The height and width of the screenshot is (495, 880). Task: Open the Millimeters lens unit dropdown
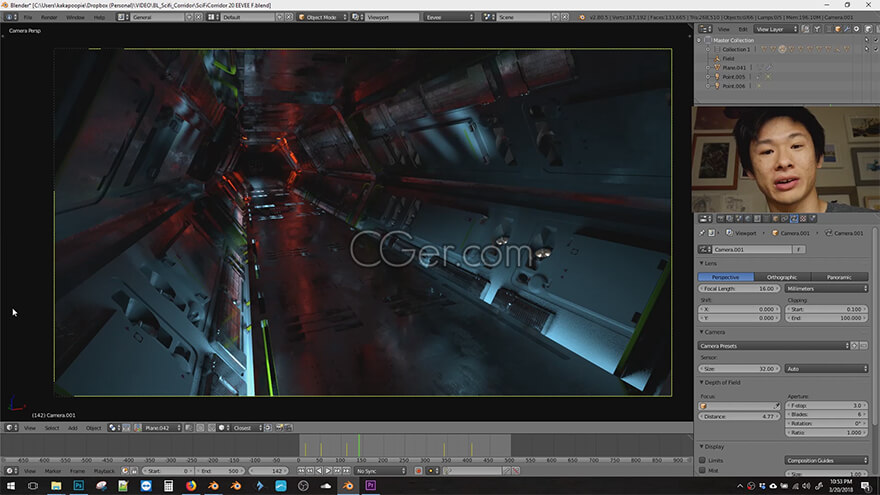[x=826, y=288]
